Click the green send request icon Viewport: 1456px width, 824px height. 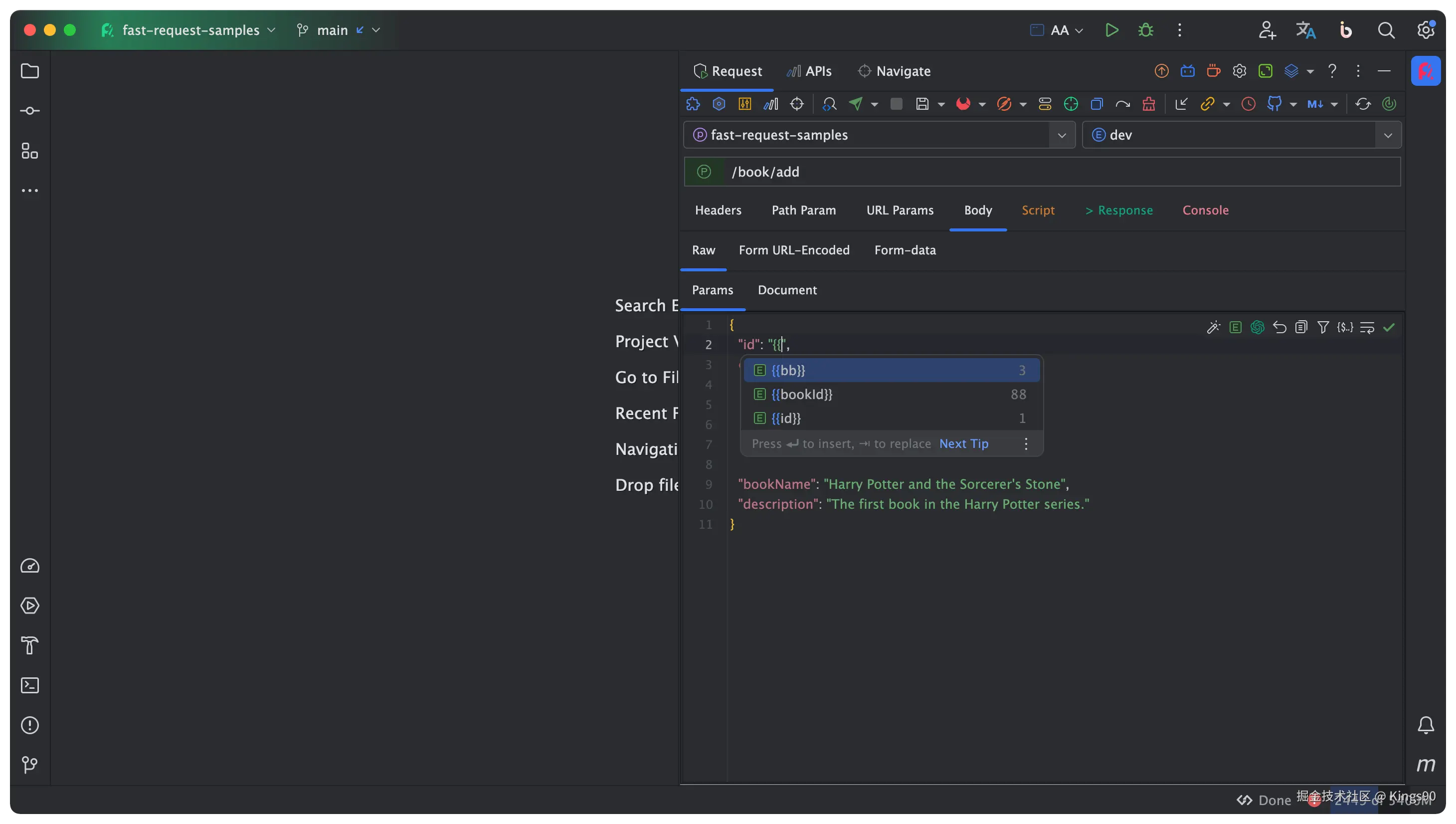(x=856, y=104)
